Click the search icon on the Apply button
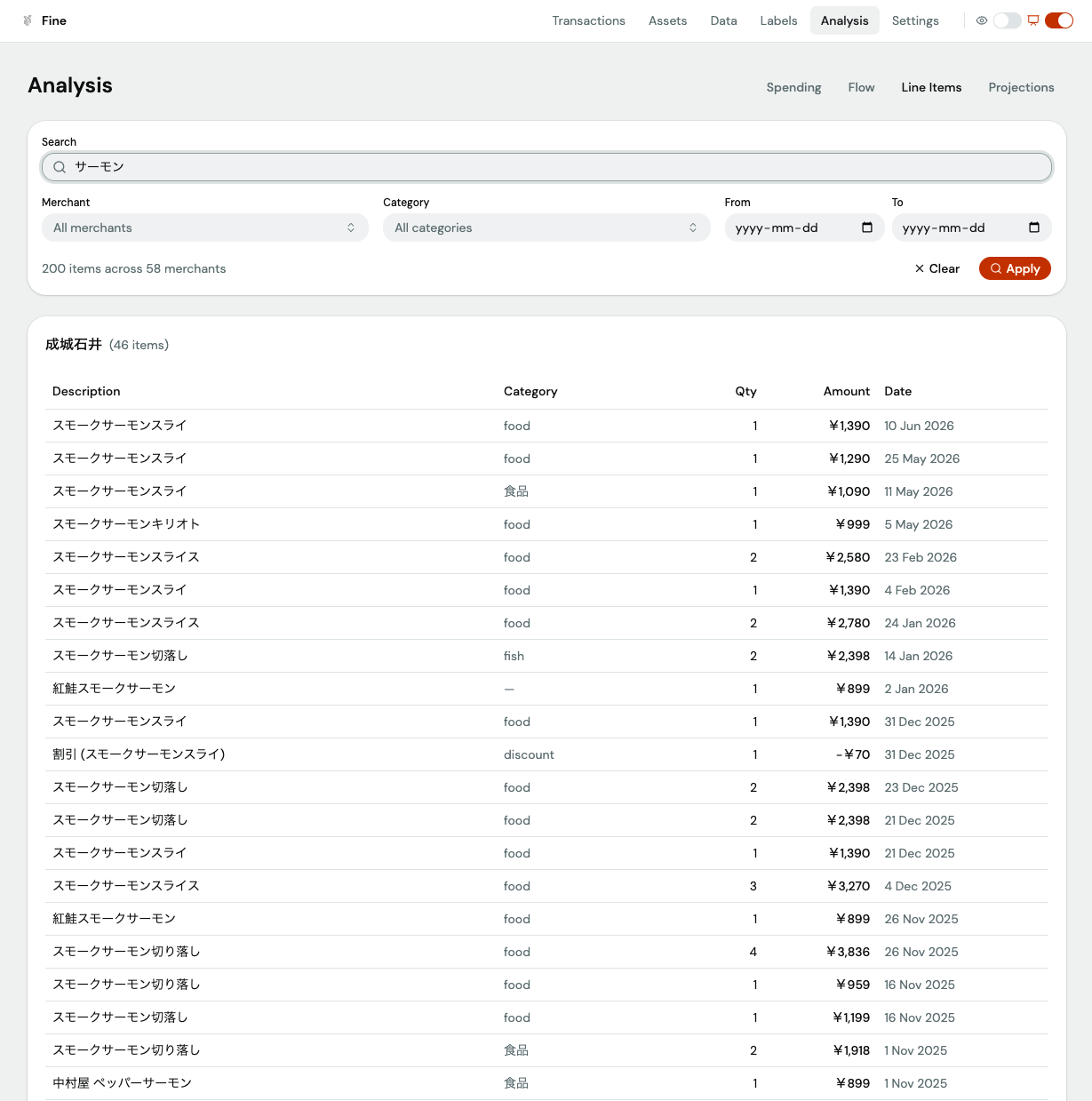Image resolution: width=1092 pixels, height=1101 pixels. (996, 268)
